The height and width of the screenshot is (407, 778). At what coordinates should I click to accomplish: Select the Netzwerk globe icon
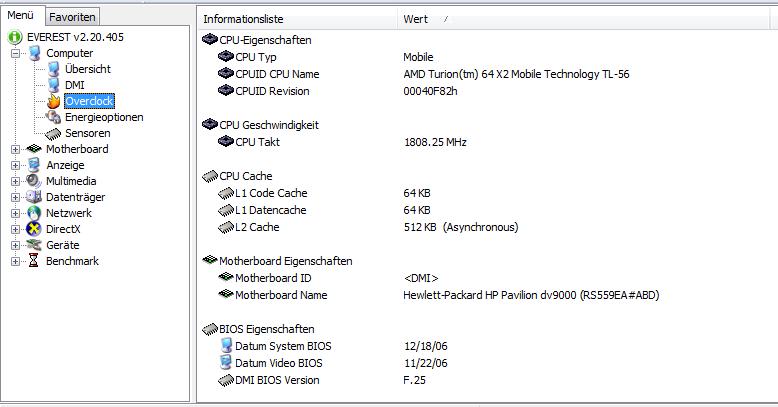(x=34, y=213)
